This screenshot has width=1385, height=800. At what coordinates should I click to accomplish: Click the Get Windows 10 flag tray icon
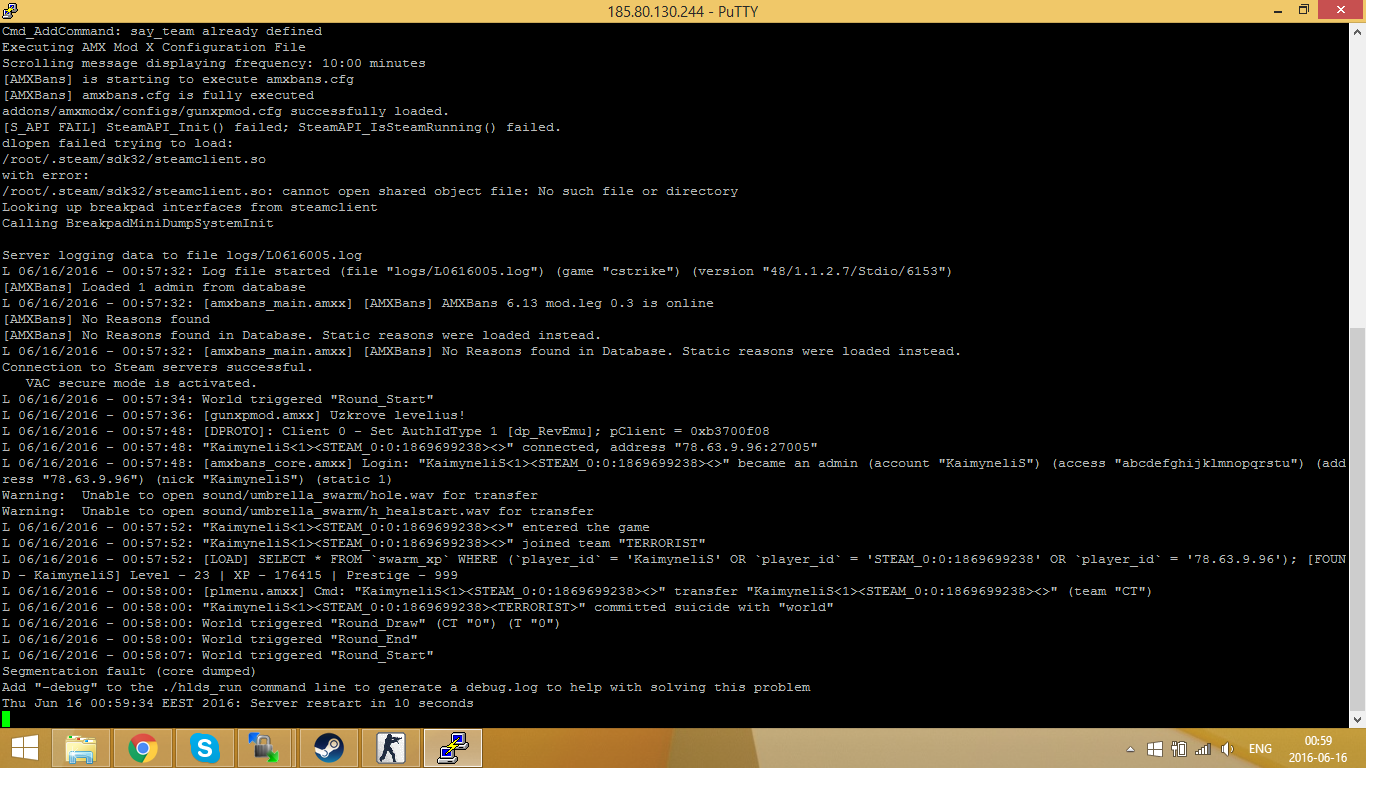pos(1154,749)
